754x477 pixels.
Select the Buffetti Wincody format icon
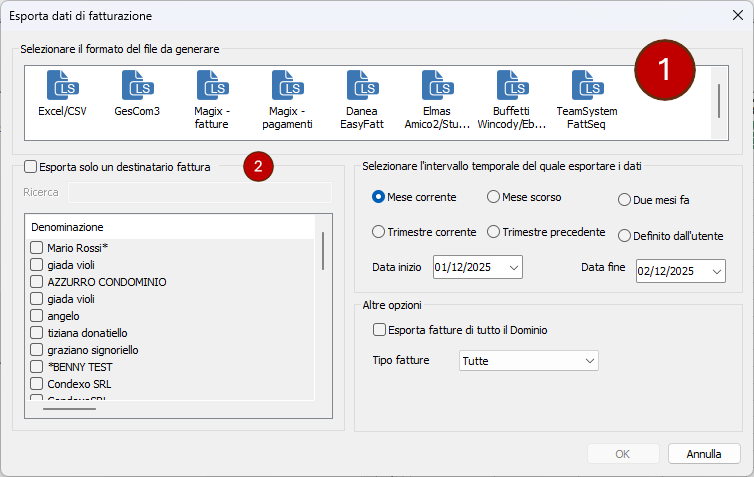[512, 86]
